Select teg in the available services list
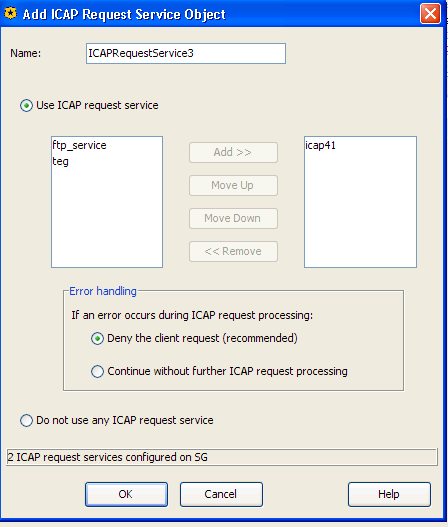Viewport: 448px width, 527px height. click(60, 161)
